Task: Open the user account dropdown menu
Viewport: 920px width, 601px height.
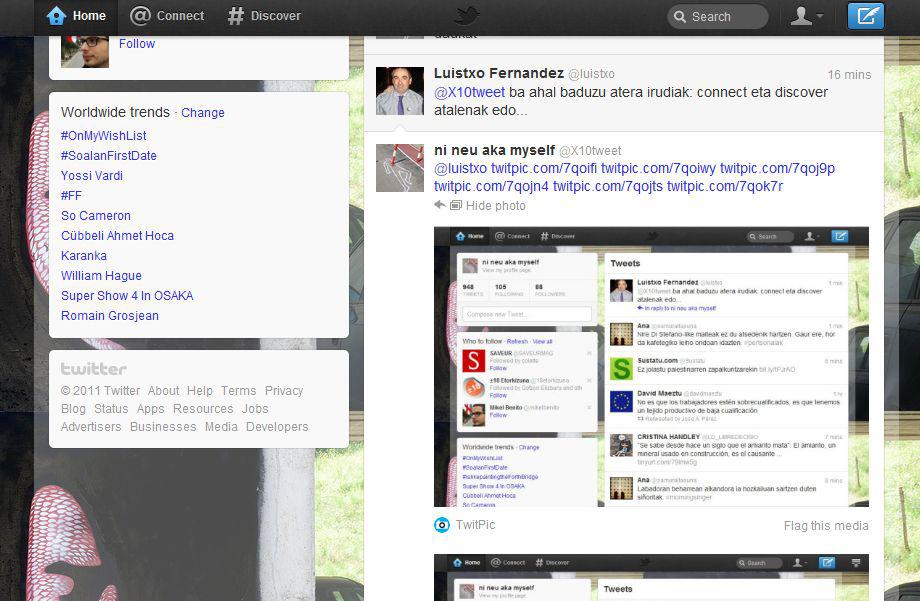Action: click(x=806, y=16)
